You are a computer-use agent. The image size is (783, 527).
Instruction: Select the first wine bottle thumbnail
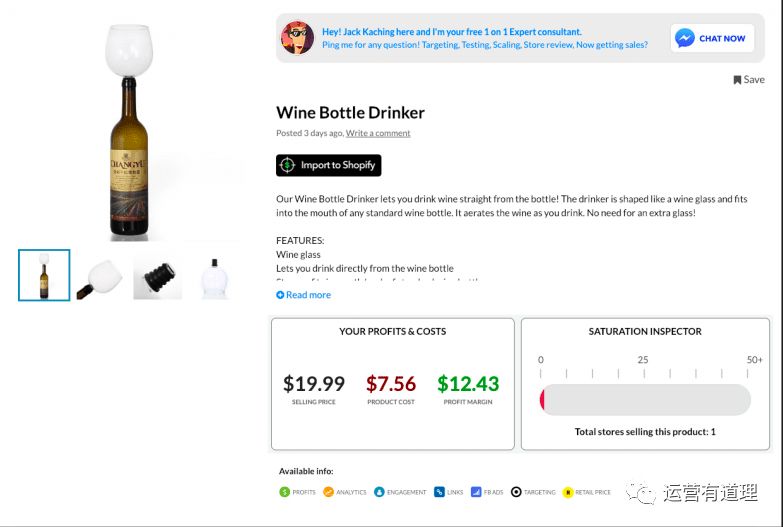pos(44,275)
